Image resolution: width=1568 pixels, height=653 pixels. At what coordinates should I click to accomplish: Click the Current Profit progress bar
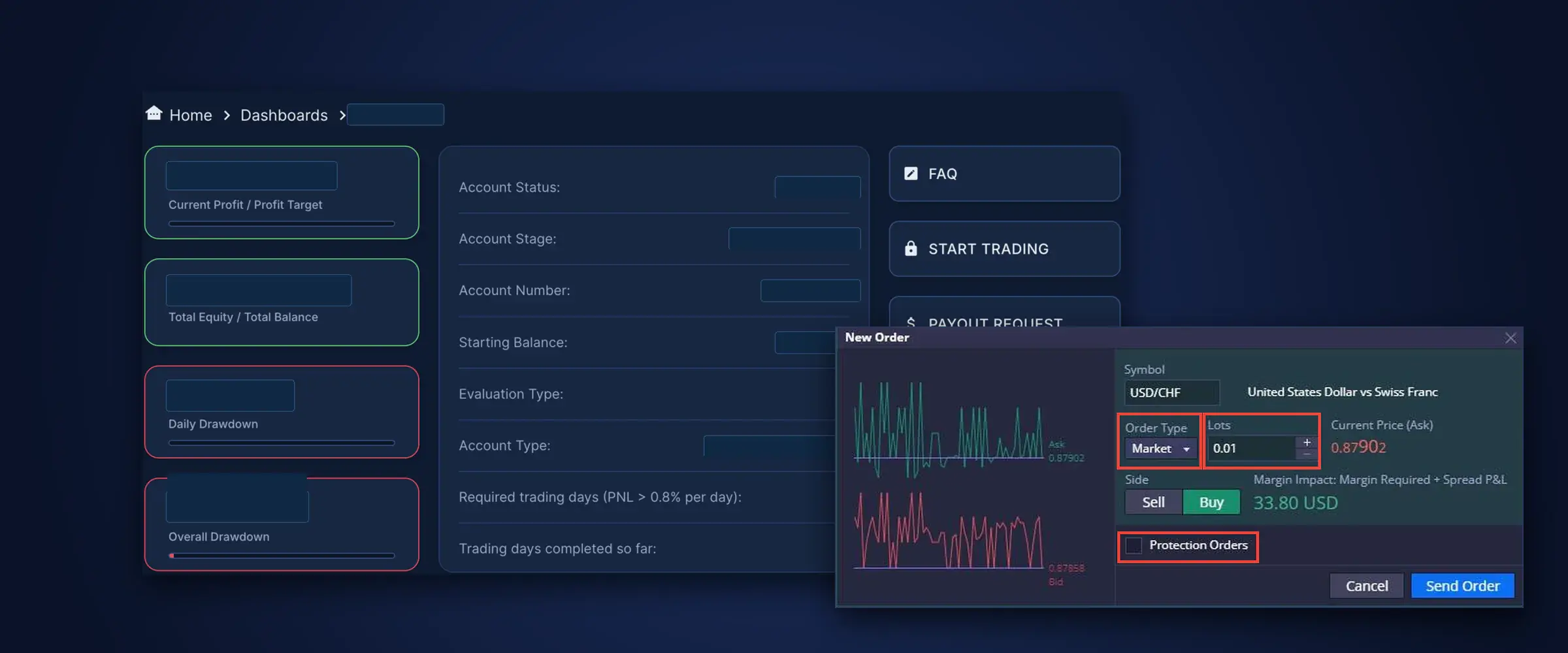point(282,223)
